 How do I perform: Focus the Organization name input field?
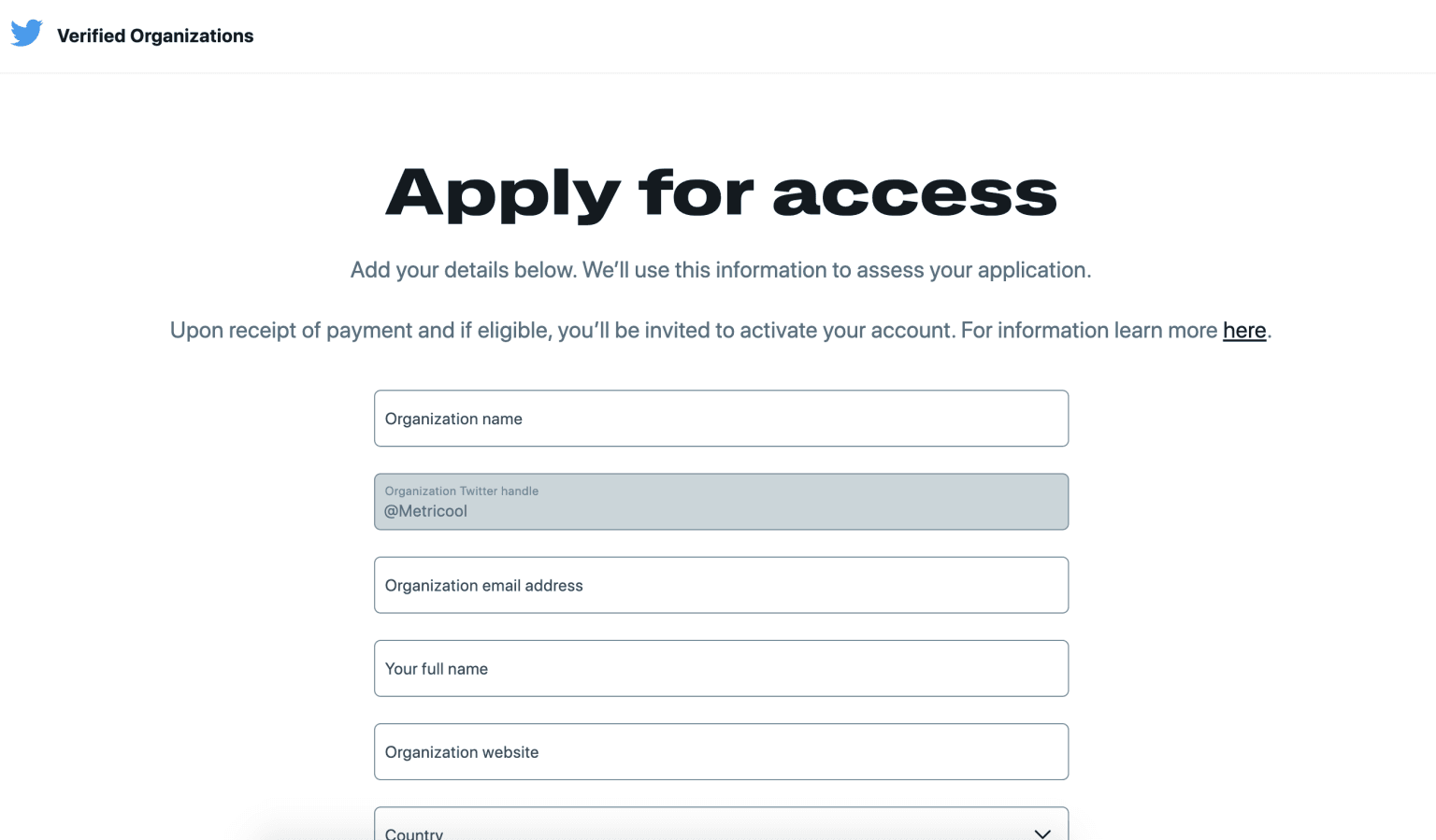721,419
